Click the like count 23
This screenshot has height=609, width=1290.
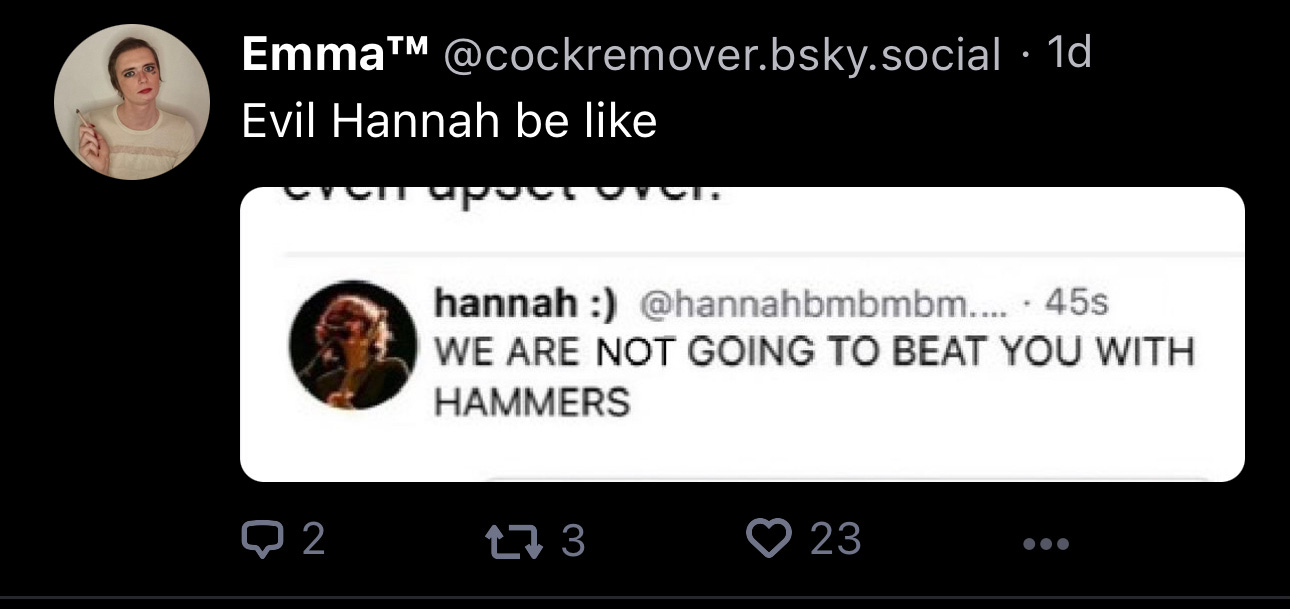[835, 540]
